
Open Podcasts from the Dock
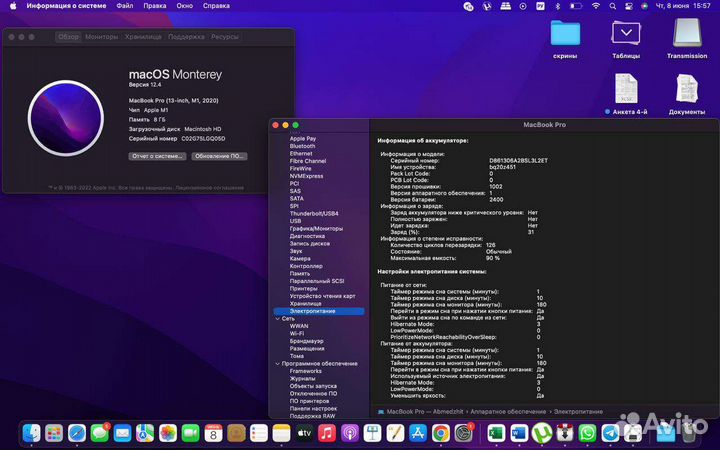pyautogui.click(x=349, y=433)
